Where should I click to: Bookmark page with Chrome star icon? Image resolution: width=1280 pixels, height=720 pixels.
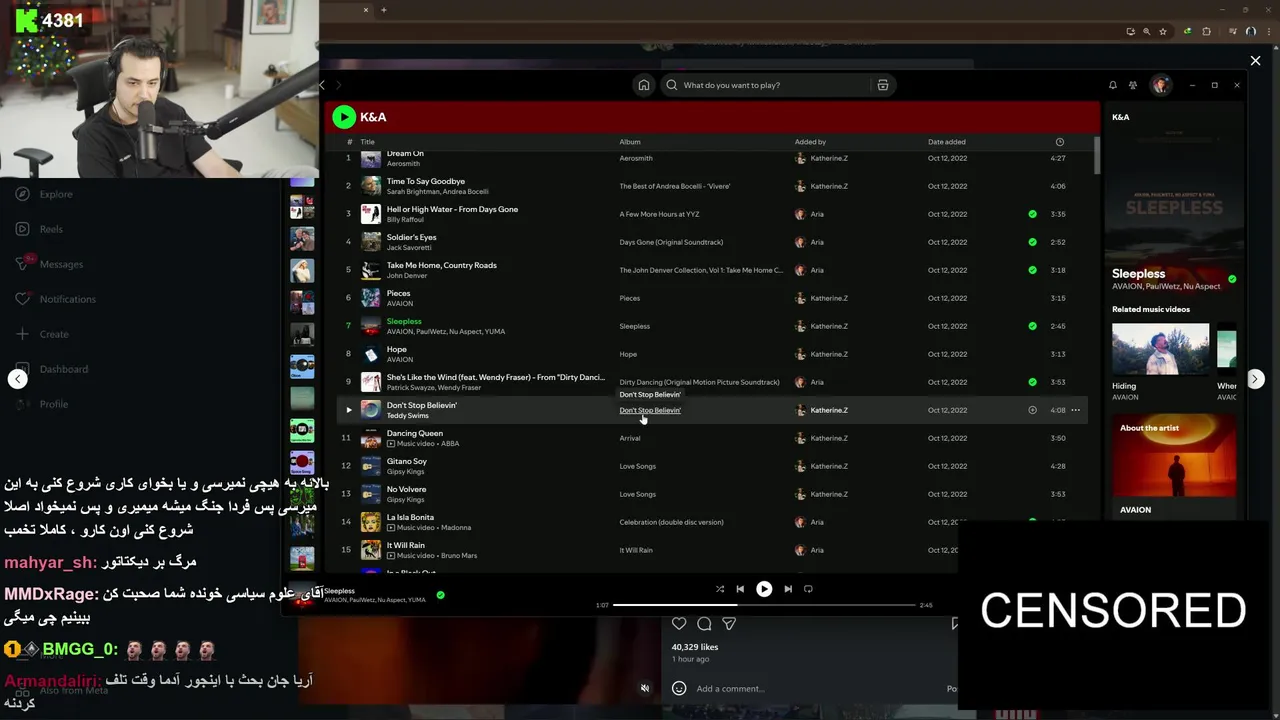click(1163, 31)
